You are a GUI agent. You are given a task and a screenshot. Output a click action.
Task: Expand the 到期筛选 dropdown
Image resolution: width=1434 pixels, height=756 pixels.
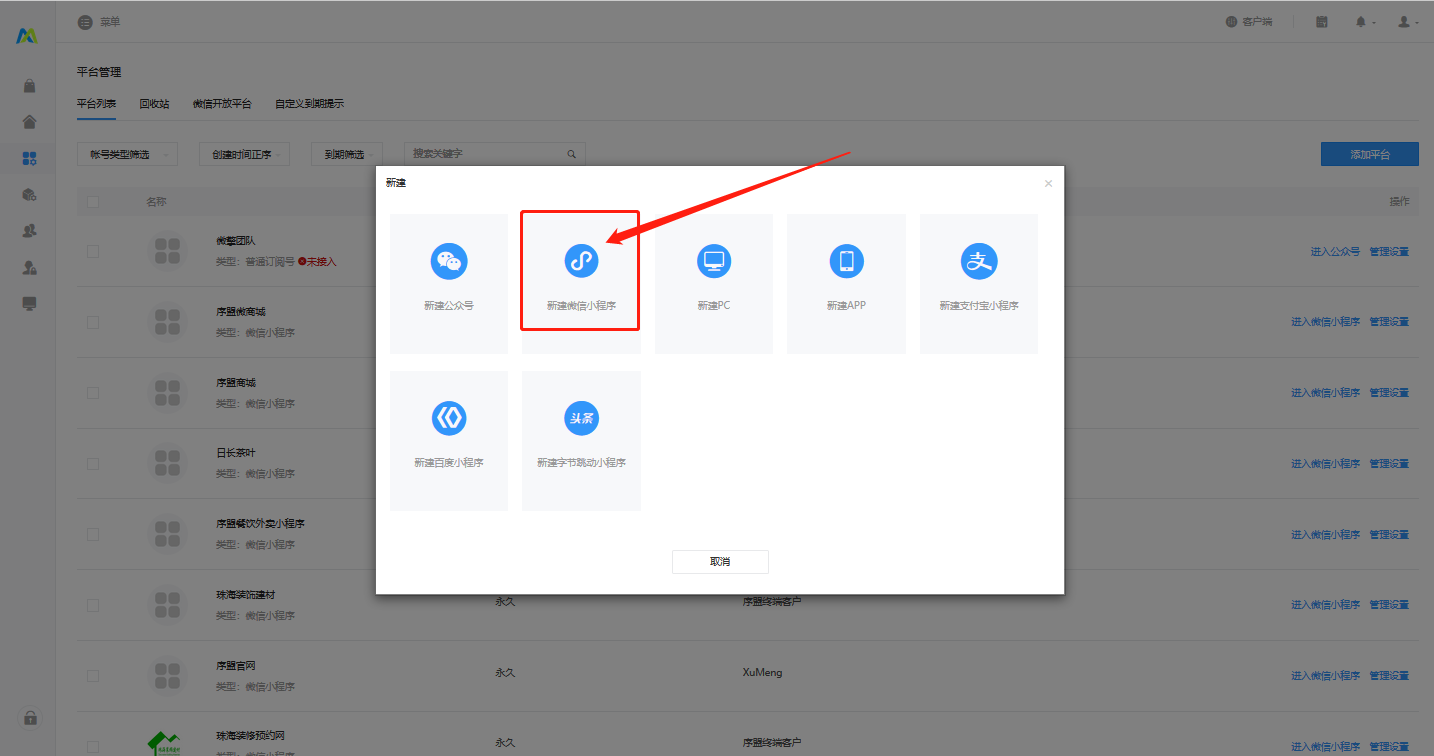pos(346,154)
